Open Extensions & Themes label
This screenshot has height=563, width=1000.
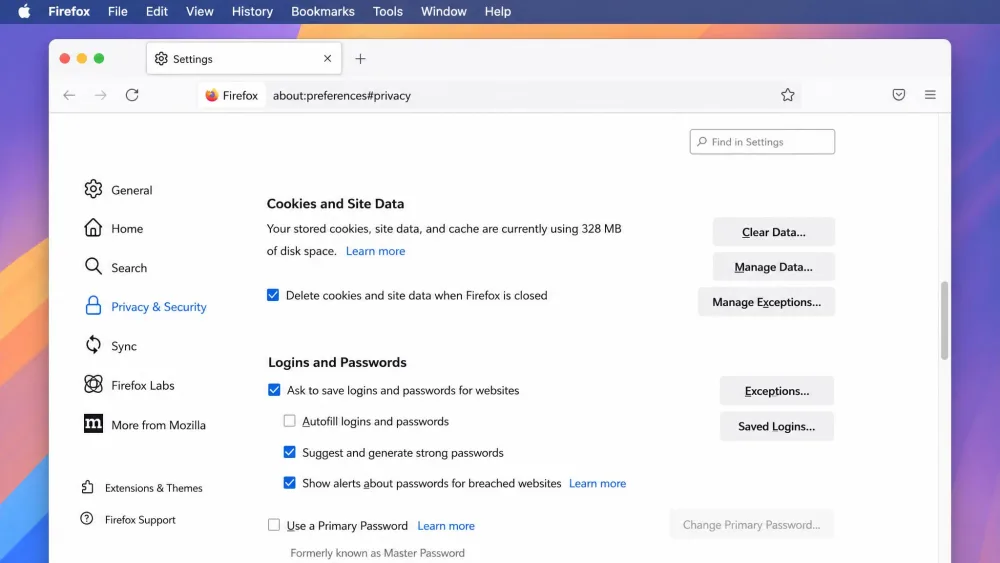point(154,488)
